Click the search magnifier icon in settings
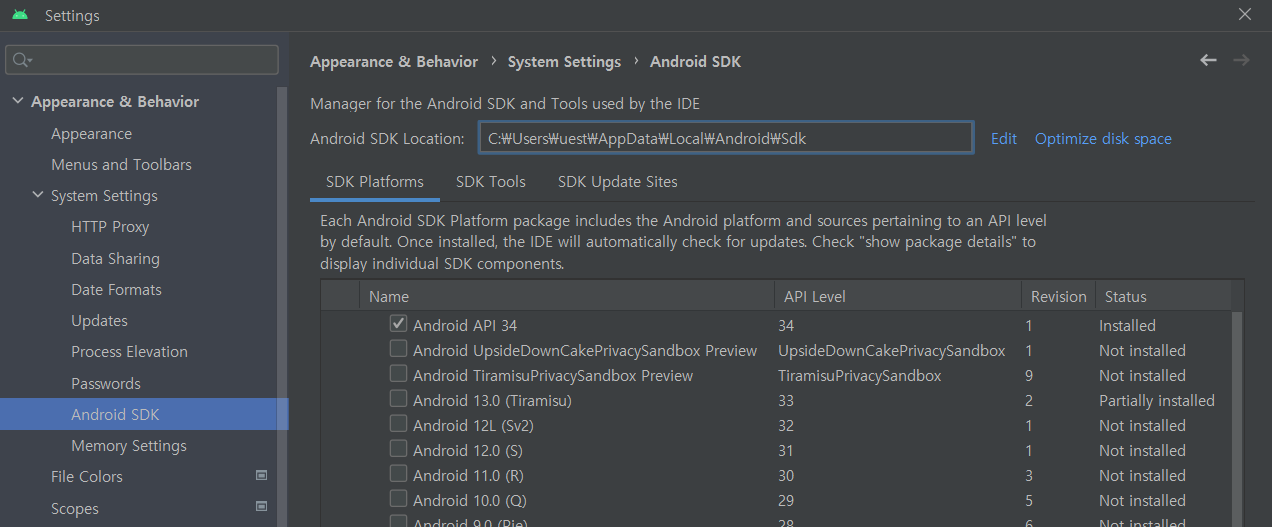 pos(21,60)
